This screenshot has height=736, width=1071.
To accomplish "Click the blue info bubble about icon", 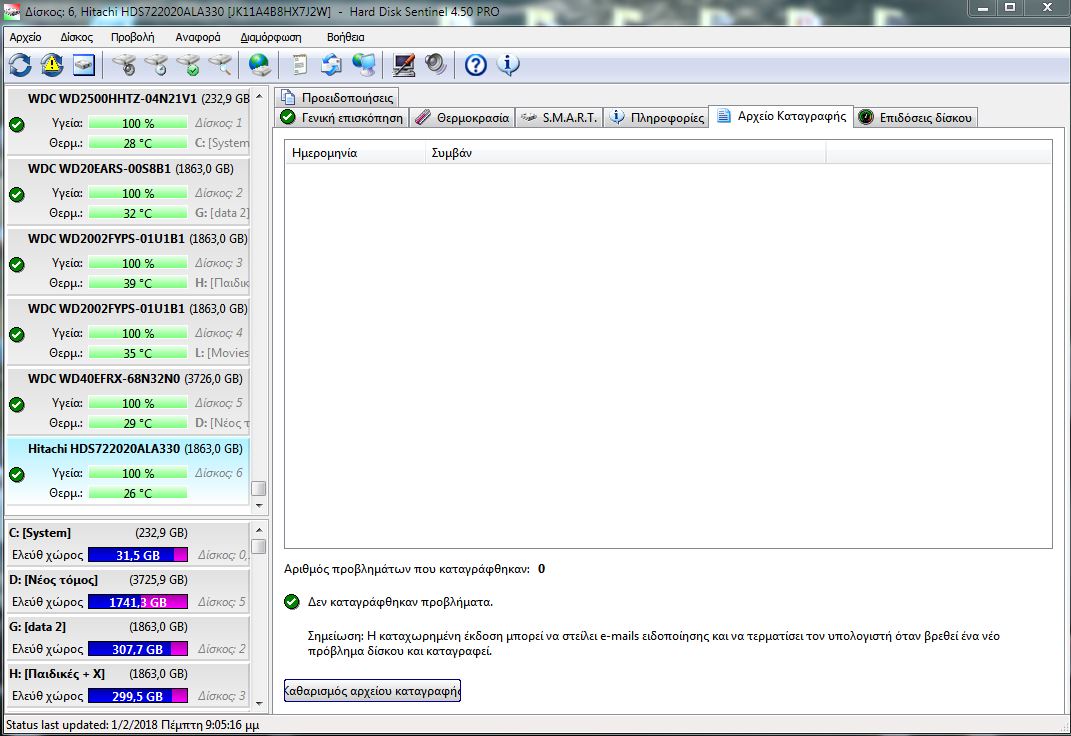I will tap(507, 65).
